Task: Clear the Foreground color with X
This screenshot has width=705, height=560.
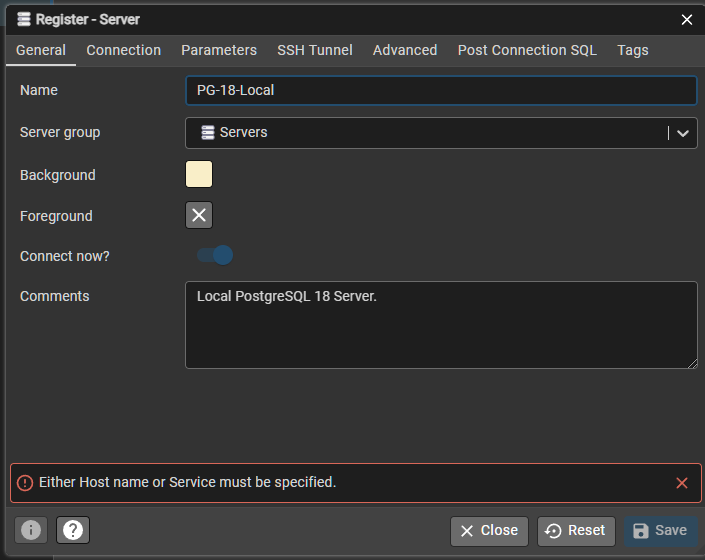Action: click(x=199, y=215)
